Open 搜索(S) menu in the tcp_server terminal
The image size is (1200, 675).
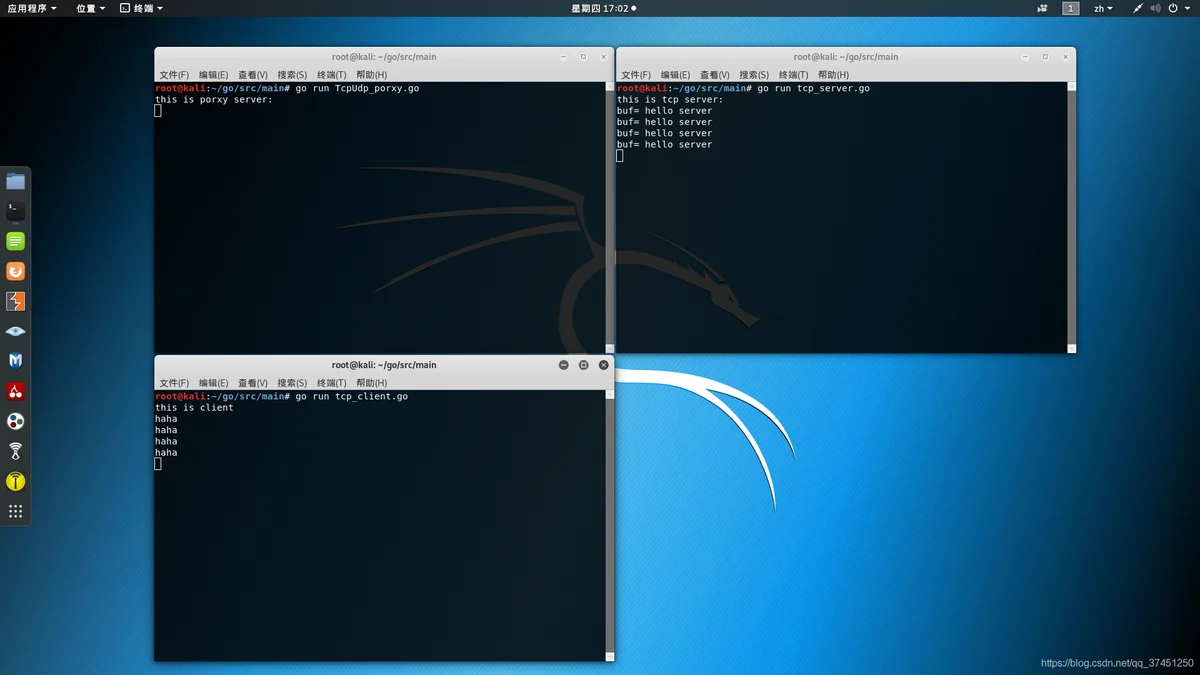click(754, 75)
